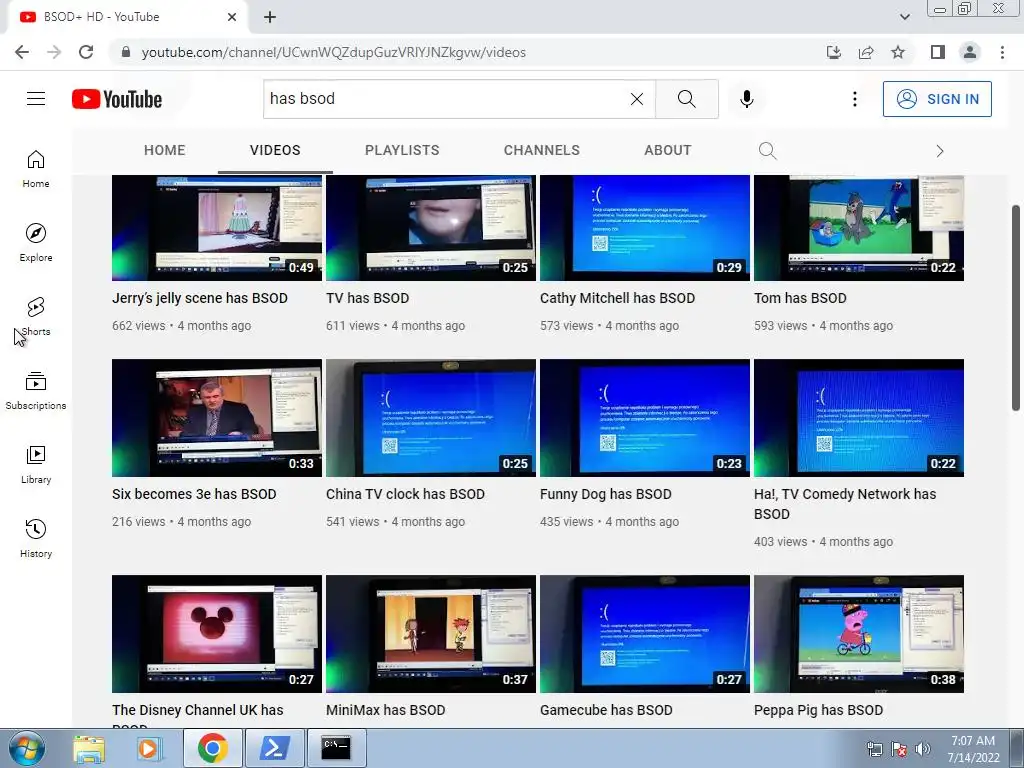Open PowerShell from taskbar
Viewport: 1024px width, 768px height.
(x=274, y=748)
